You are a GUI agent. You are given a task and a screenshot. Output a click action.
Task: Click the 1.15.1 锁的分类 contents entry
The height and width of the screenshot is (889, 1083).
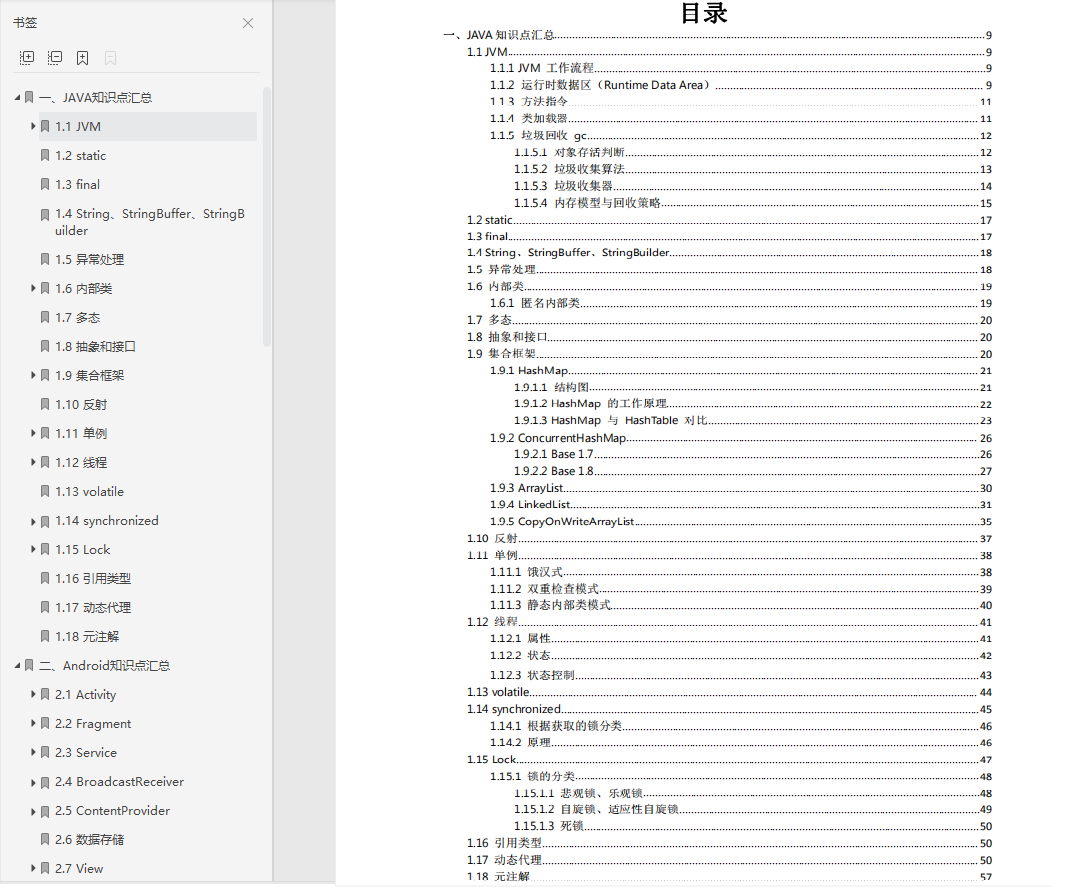[x=740, y=776]
